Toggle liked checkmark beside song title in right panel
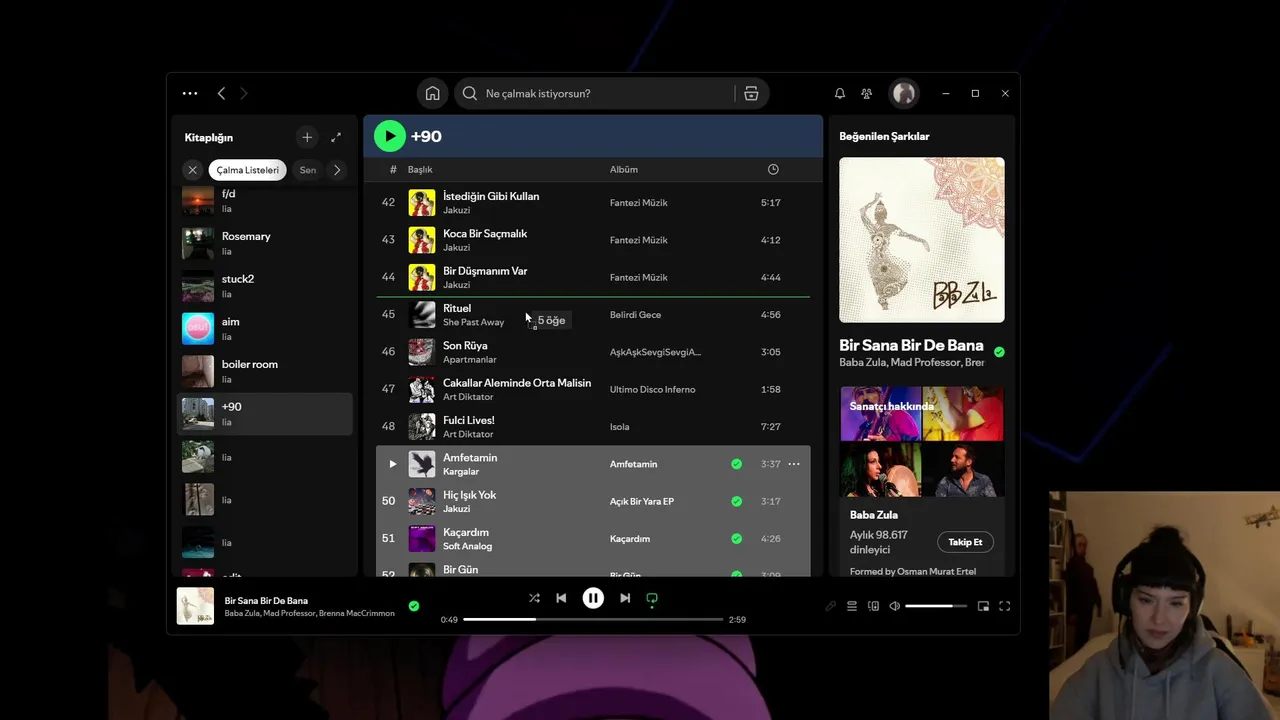The width and height of the screenshot is (1280, 720). 999,352
